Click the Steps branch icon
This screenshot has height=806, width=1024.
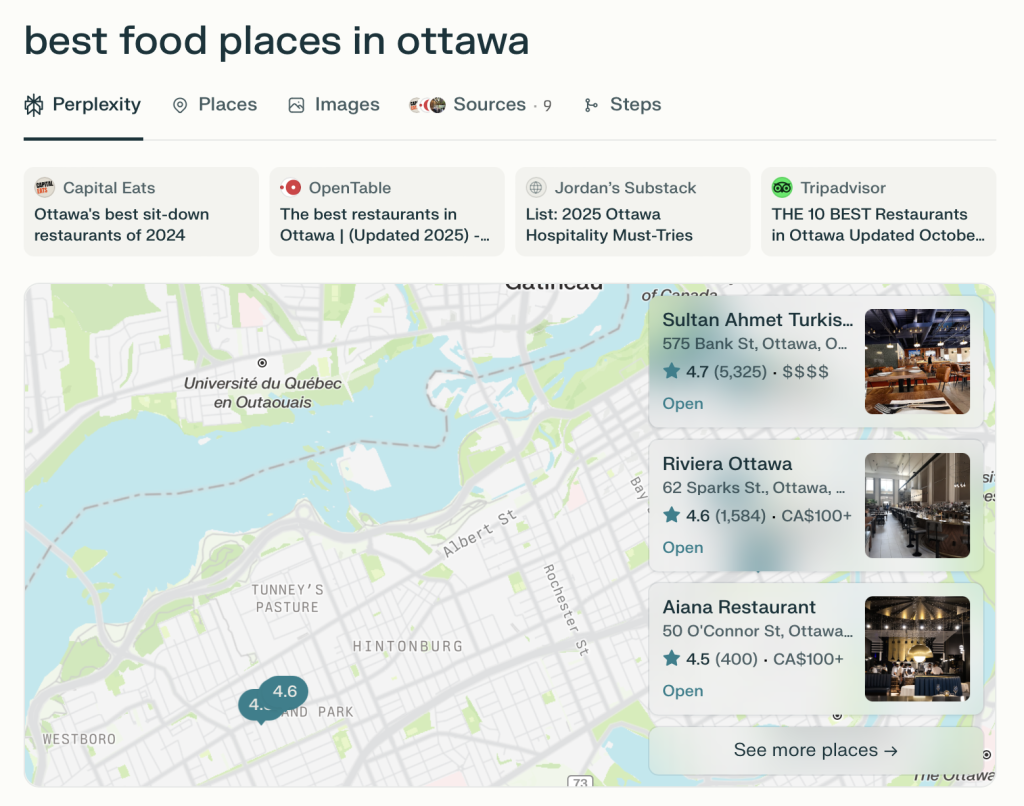point(592,105)
